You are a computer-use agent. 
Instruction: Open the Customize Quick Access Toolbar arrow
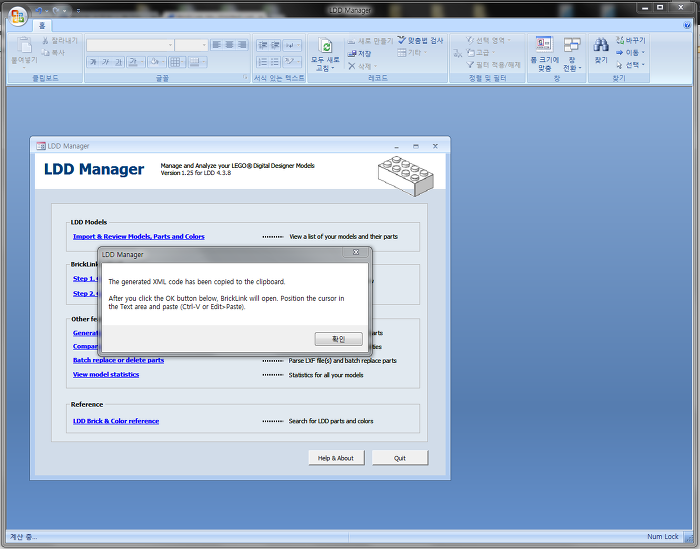(x=78, y=11)
